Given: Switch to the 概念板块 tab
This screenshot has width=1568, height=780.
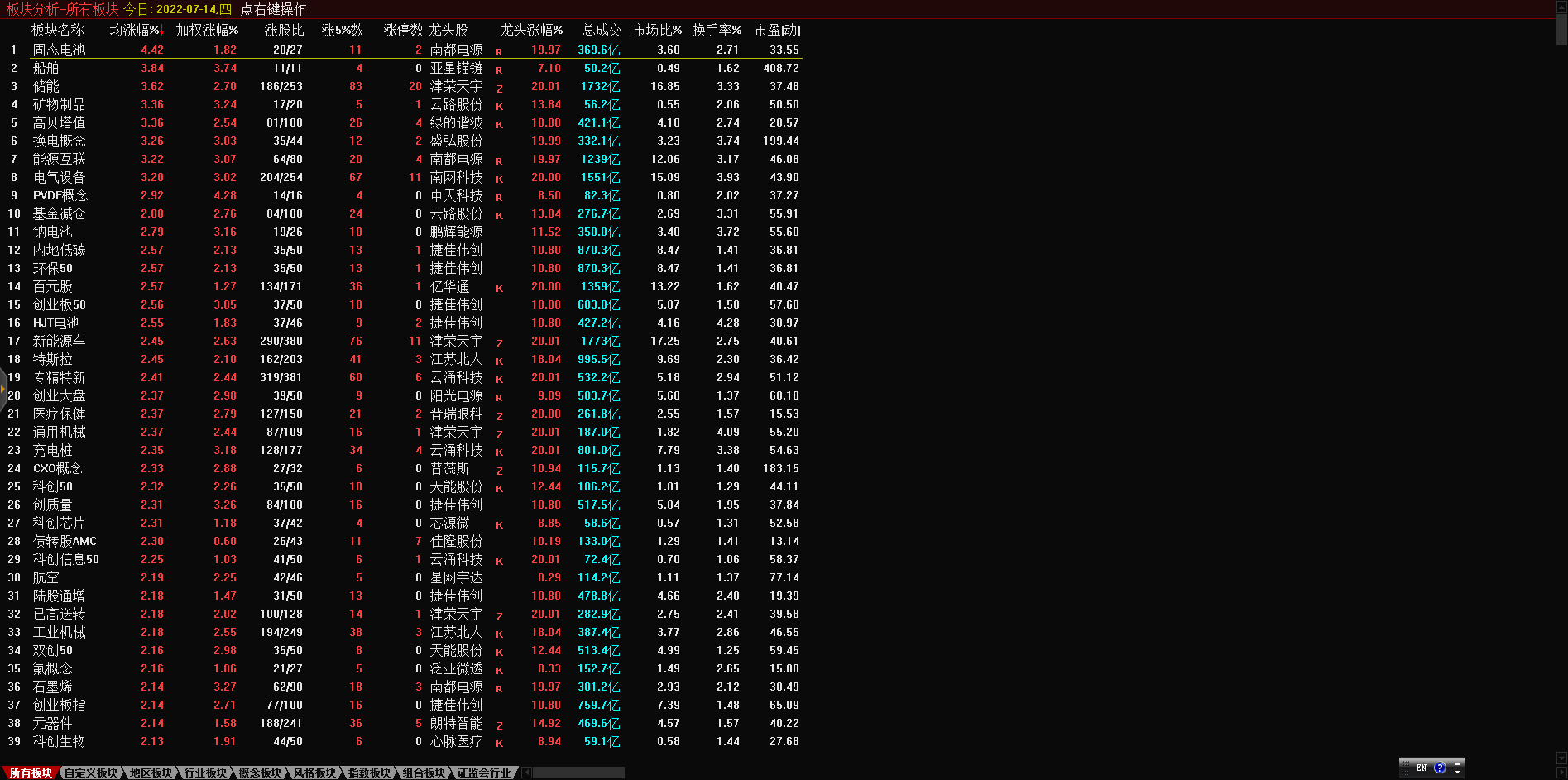Looking at the screenshot, I should [x=260, y=773].
